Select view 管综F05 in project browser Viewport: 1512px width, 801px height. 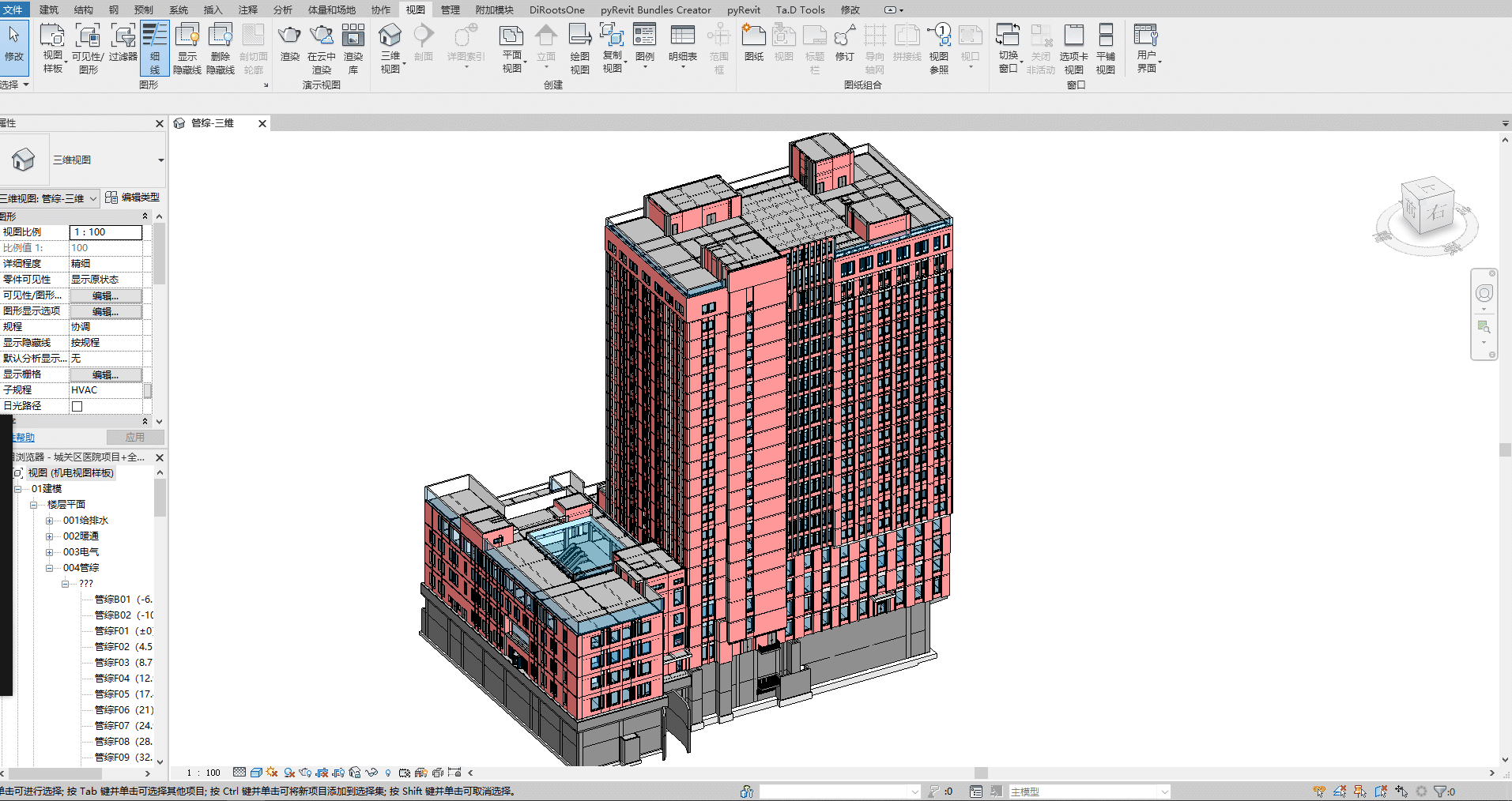(123, 694)
